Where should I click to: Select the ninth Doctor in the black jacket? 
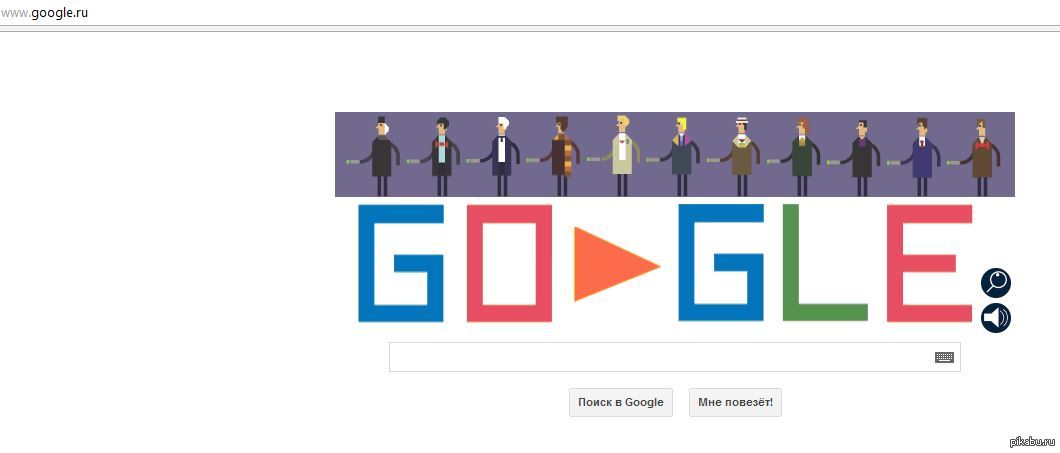coord(861,156)
